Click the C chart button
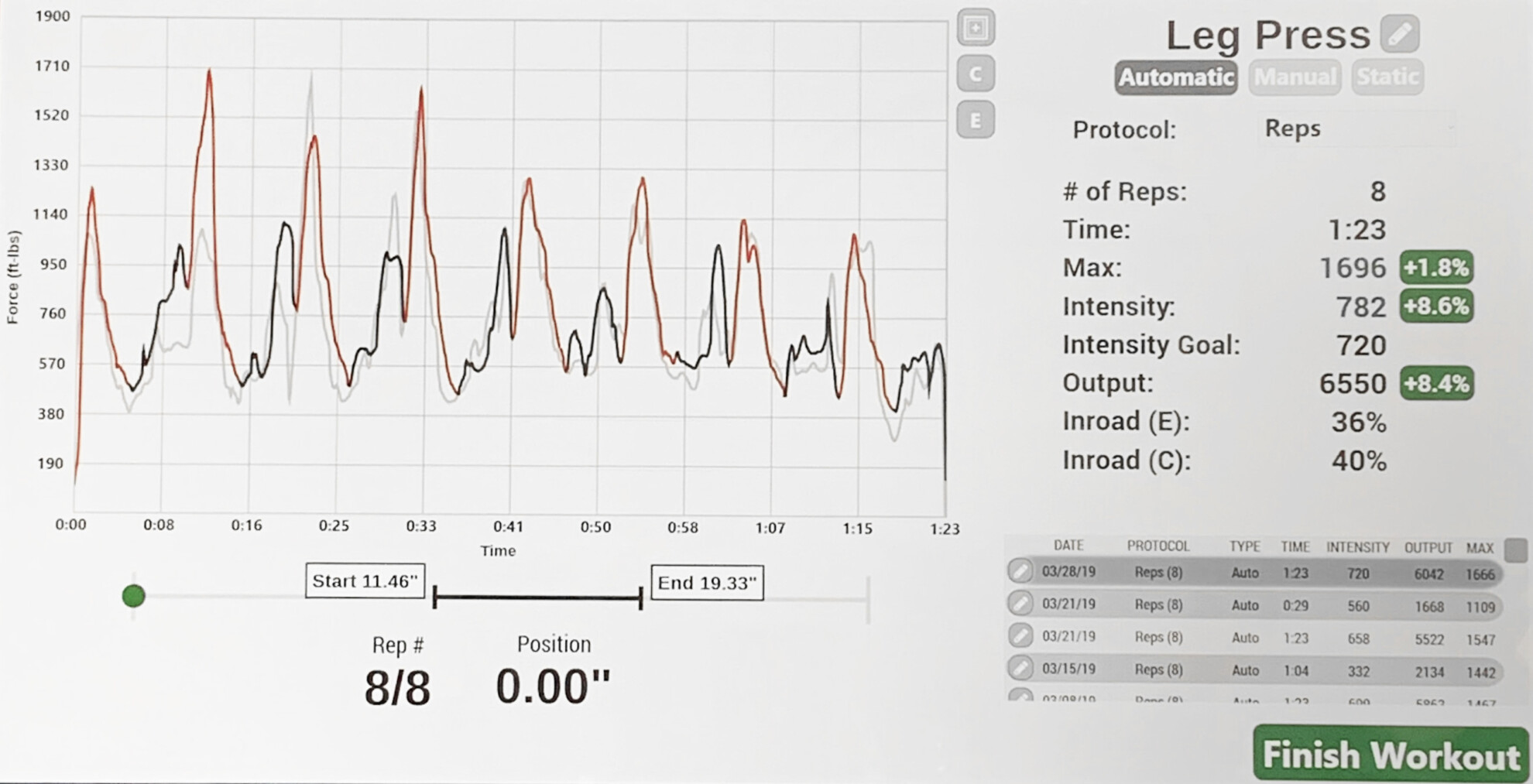The width and height of the screenshot is (1533, 784). click(x=976, y=74)
